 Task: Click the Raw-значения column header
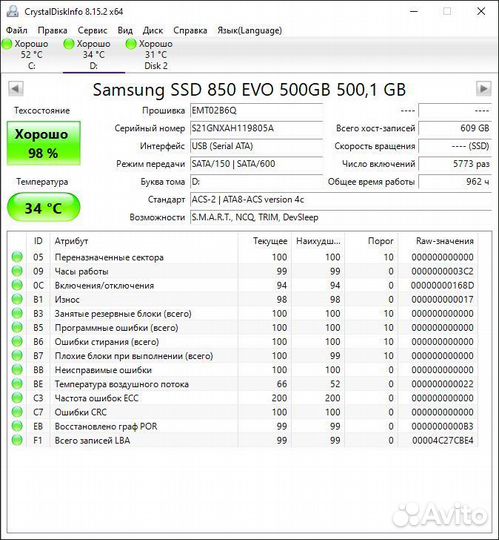click(438, 241)
